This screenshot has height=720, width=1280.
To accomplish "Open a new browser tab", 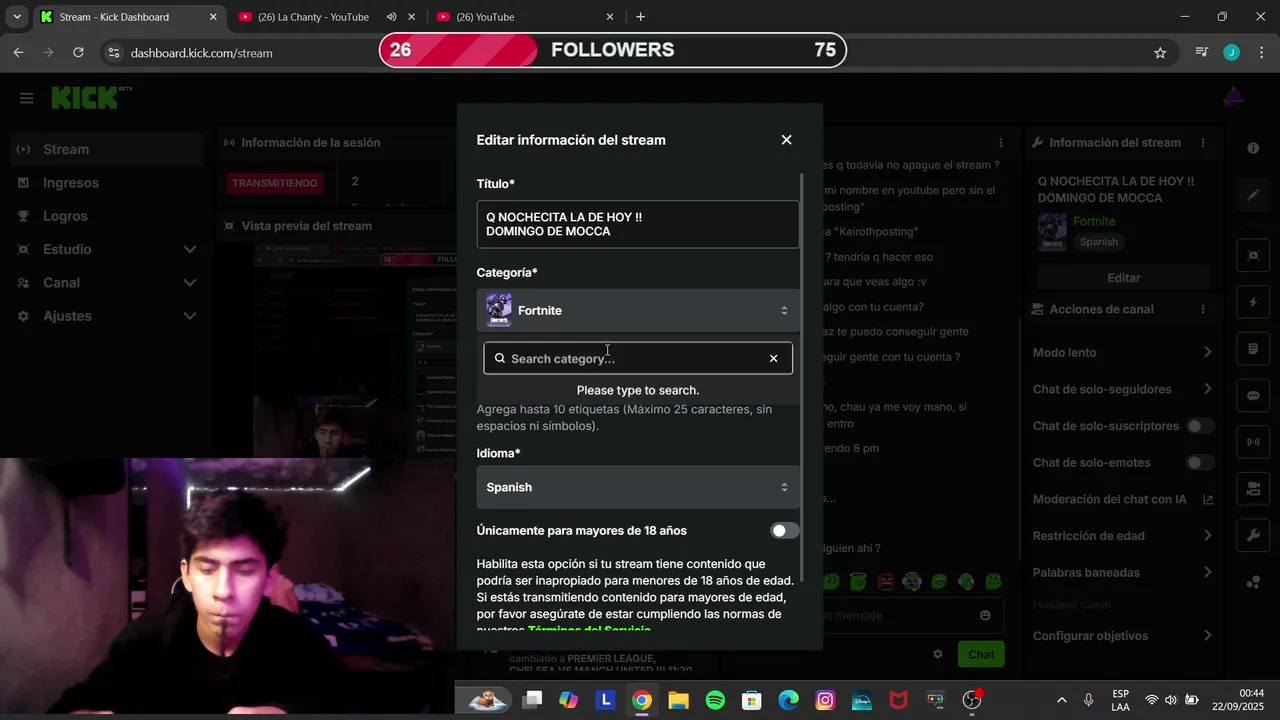I will (x=640, y=17).
